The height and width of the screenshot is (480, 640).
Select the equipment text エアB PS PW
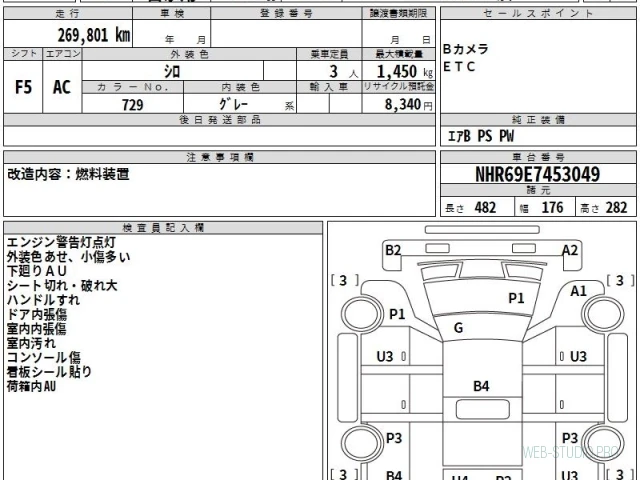tap(481, 136)
